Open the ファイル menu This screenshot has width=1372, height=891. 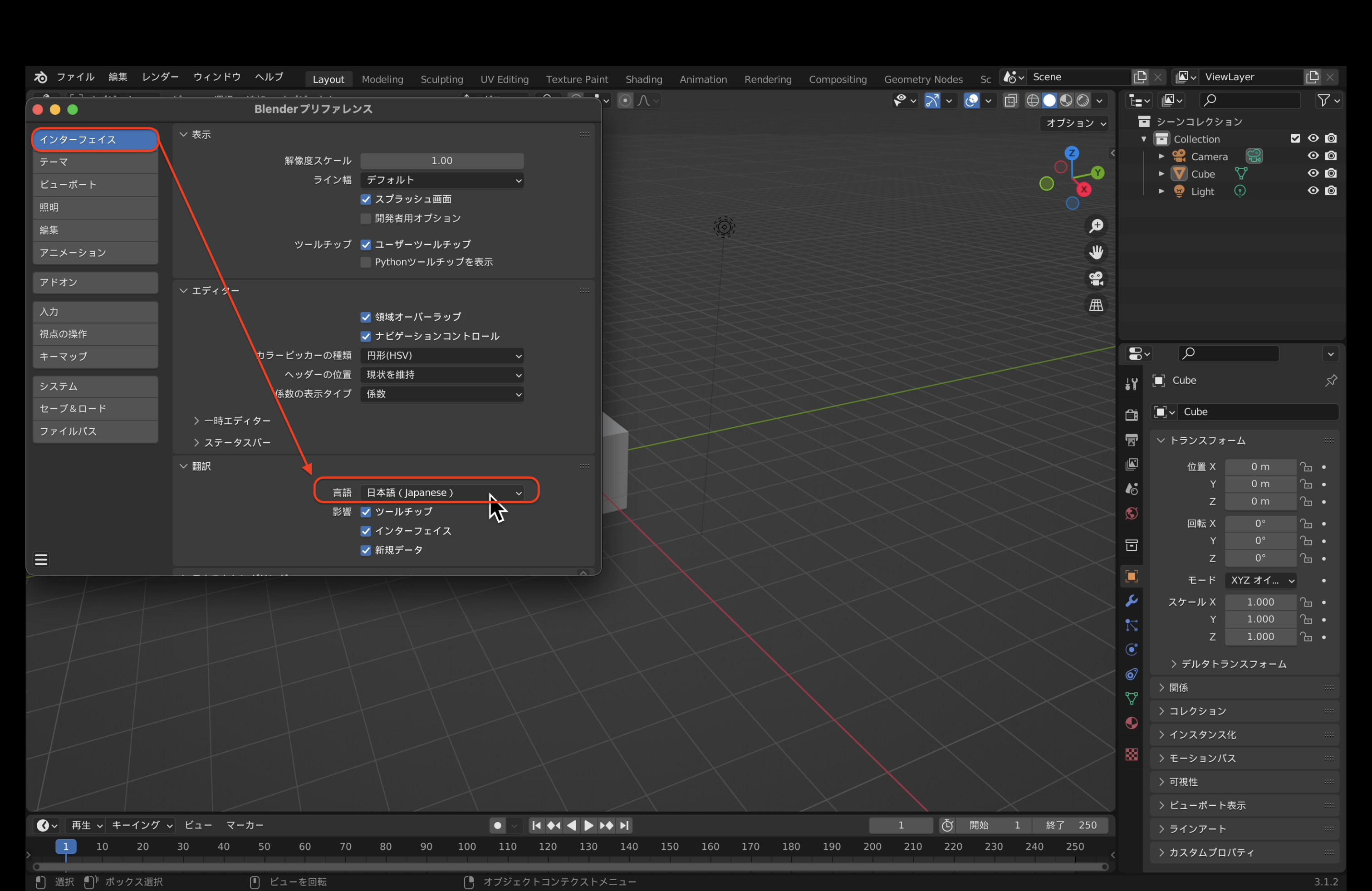coord(75,77)
